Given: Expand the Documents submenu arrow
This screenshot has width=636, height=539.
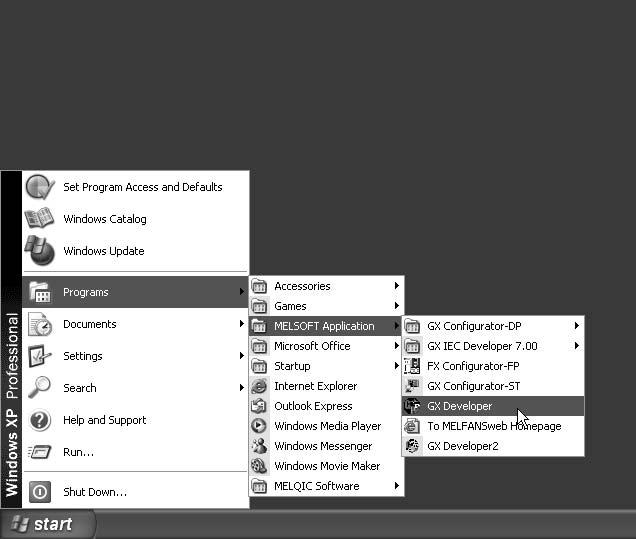Looking at the screenshot, I should pos(242,324).
